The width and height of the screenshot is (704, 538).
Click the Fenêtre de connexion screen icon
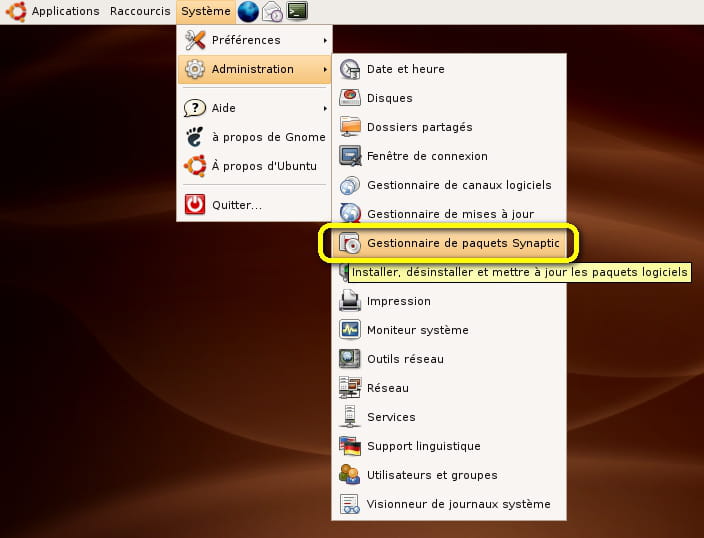tap(350, 156)
